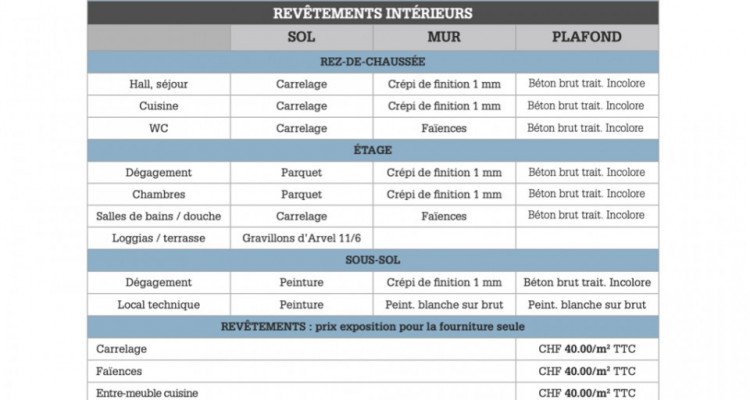This screenshot has width=750, height=400.
Task: Select the Cuisine row label
Action: coord(158,106)
